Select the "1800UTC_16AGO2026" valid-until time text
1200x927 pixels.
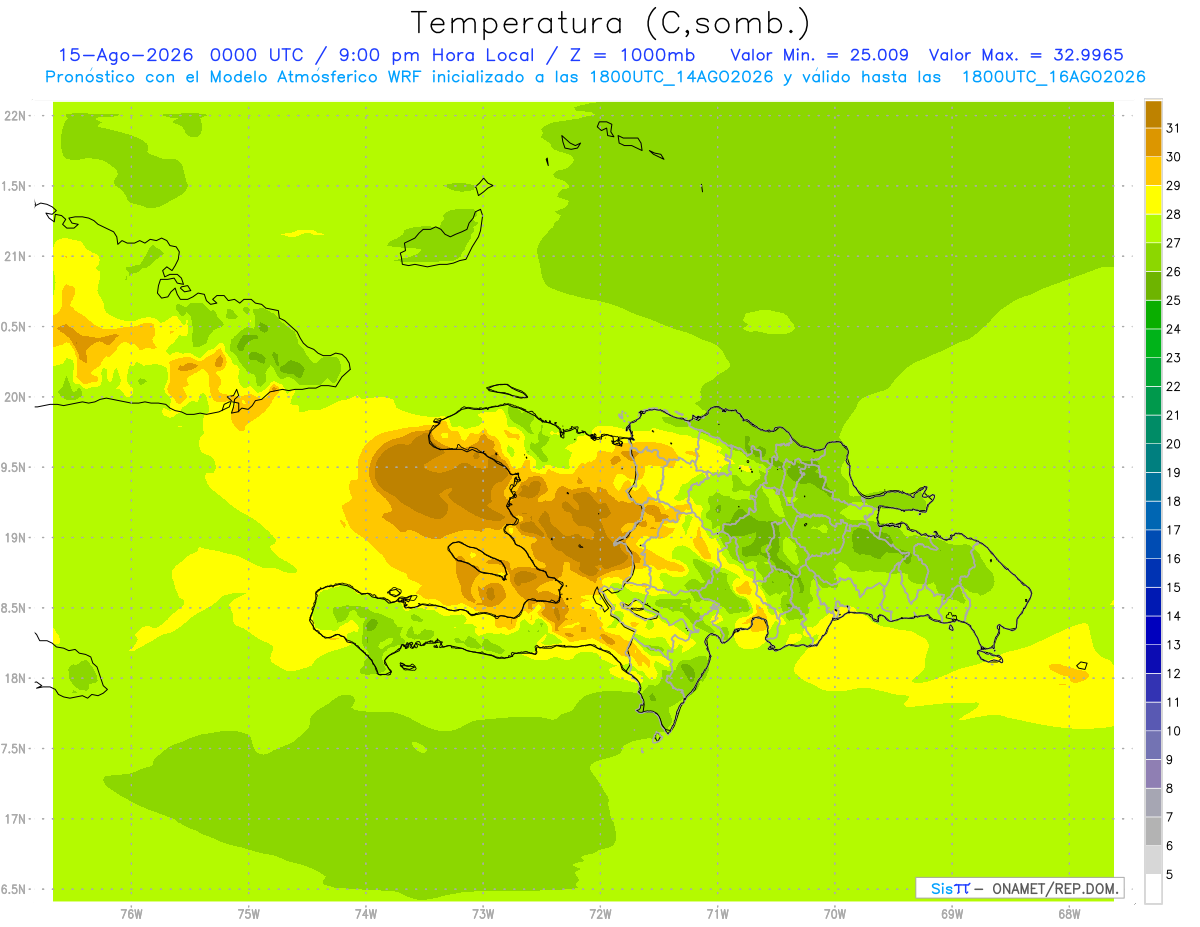coord(1053,77)
